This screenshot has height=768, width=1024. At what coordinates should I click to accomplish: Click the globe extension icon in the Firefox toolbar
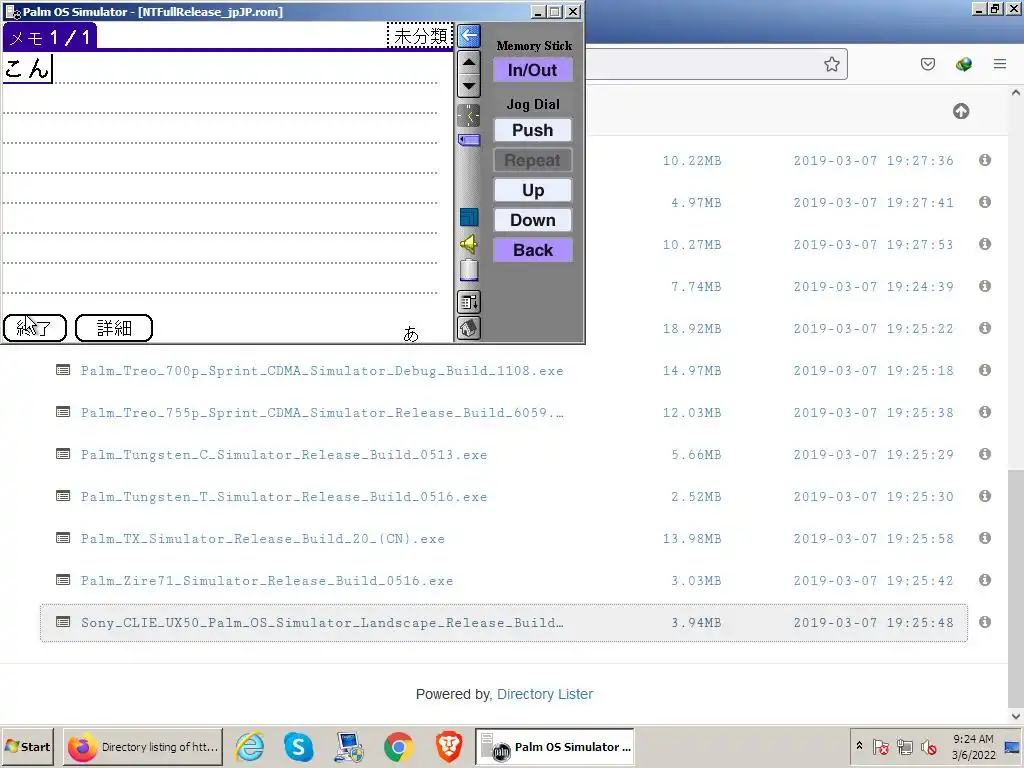963,64
